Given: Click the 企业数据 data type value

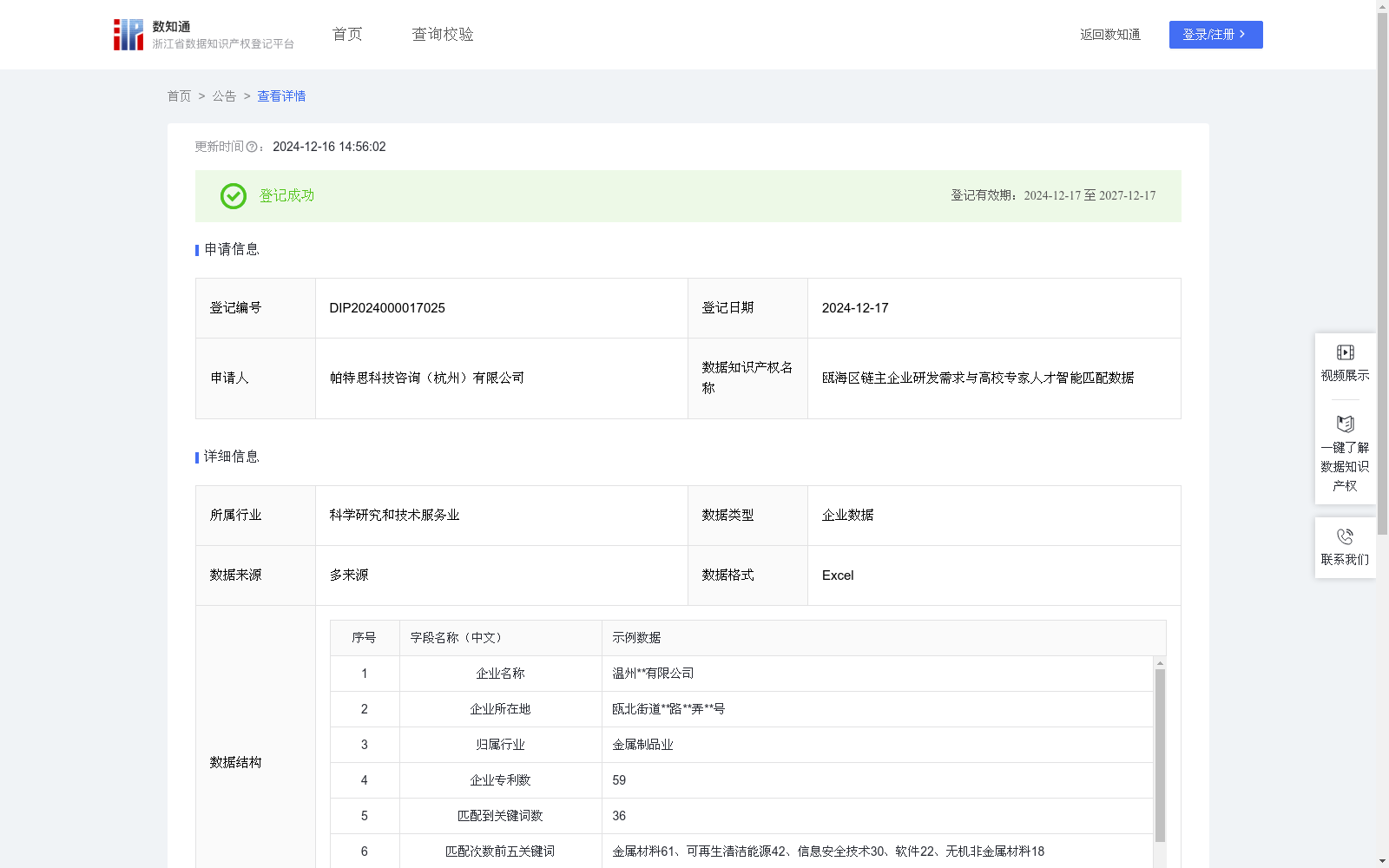Looking at the screenshot, I should coord(848,516).
